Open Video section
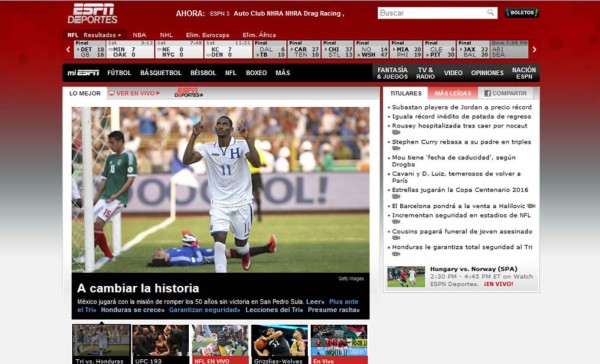The image size is (600, 364). click(x=453, y=73)
